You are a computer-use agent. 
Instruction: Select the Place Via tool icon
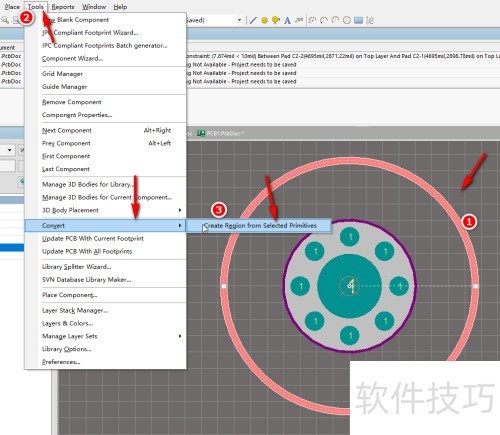pyautogui.click(x=276, y=20)
